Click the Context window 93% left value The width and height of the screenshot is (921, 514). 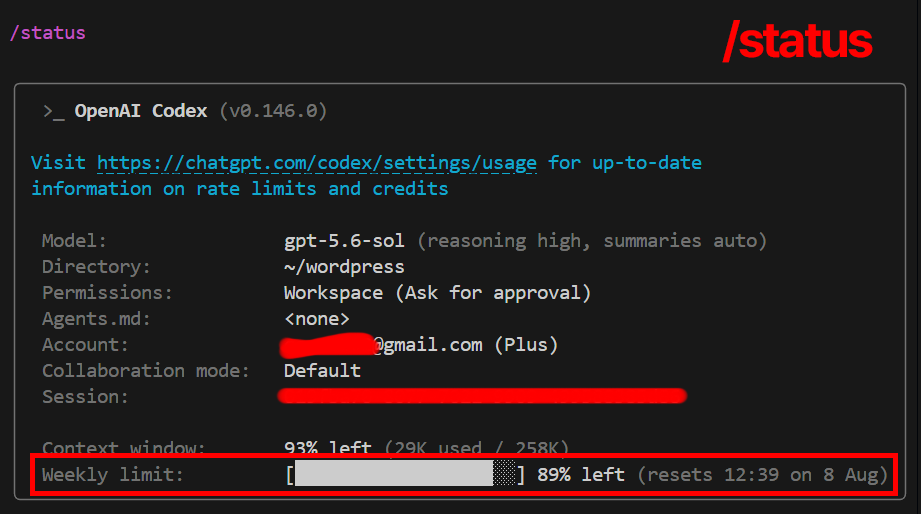[x=328, y=448]
